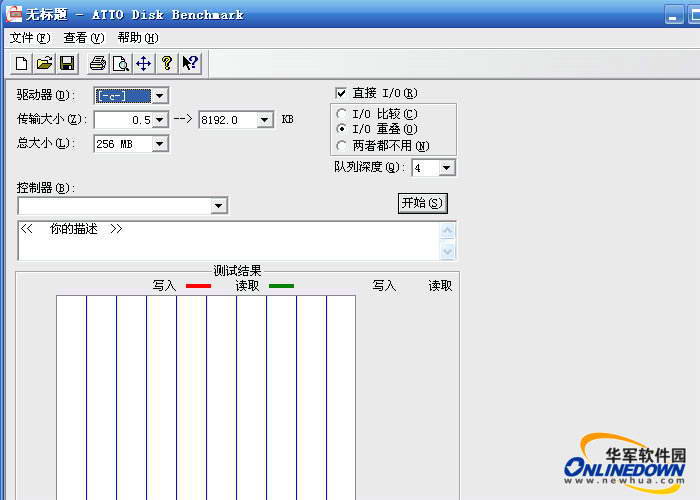Screen dimensions: 700x500
Task: Expand the 控制器 controller dropdown
Action: (x=218, y=206)
